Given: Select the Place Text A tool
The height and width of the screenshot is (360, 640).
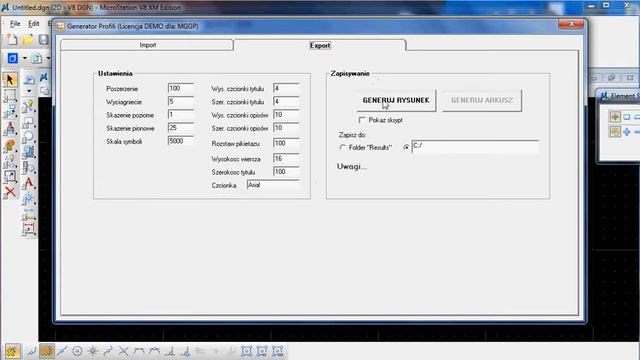Looking at the screenshot, I should pyautogui.click(x=28, y=182).
